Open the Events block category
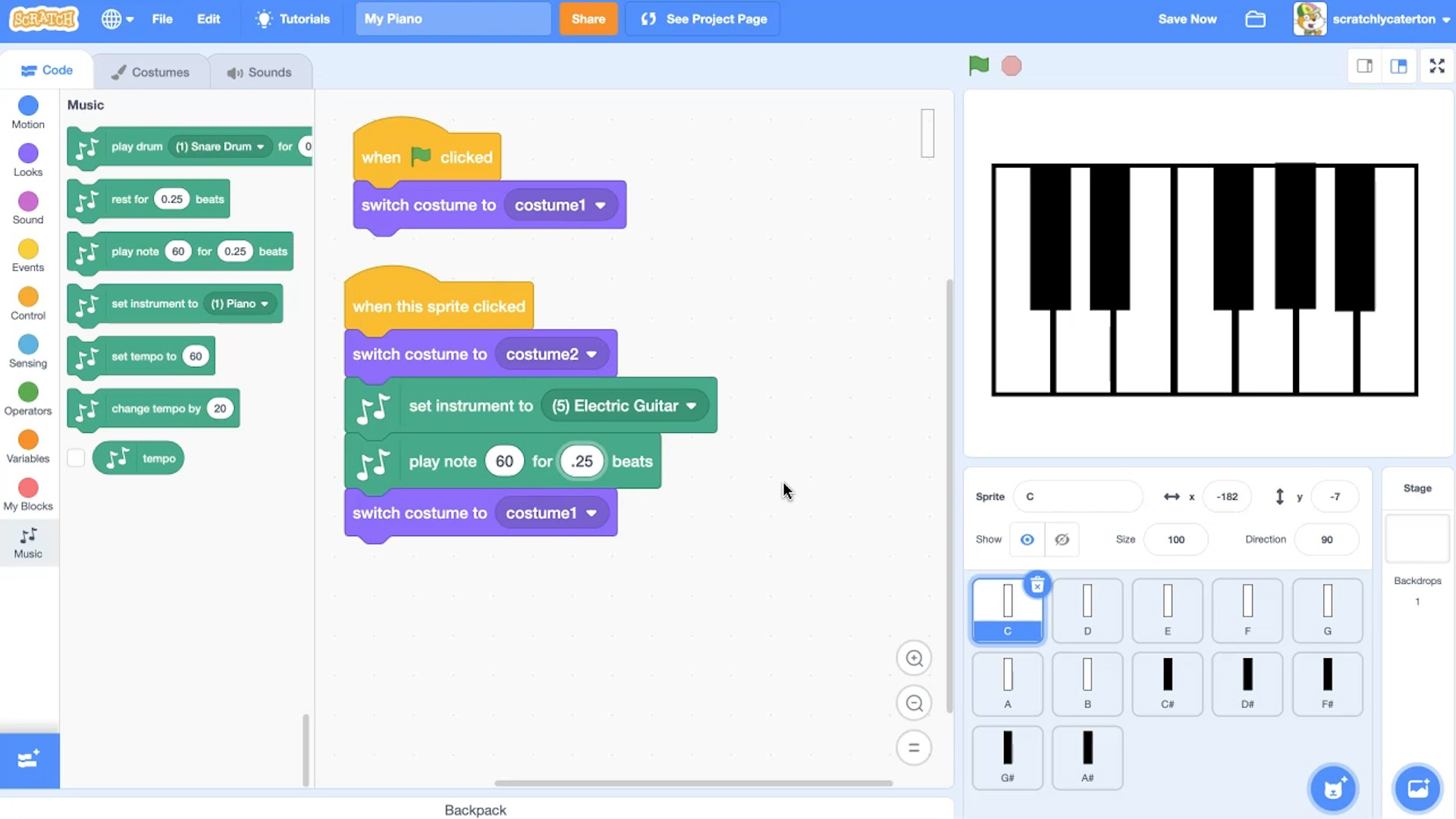 [28, 256]
